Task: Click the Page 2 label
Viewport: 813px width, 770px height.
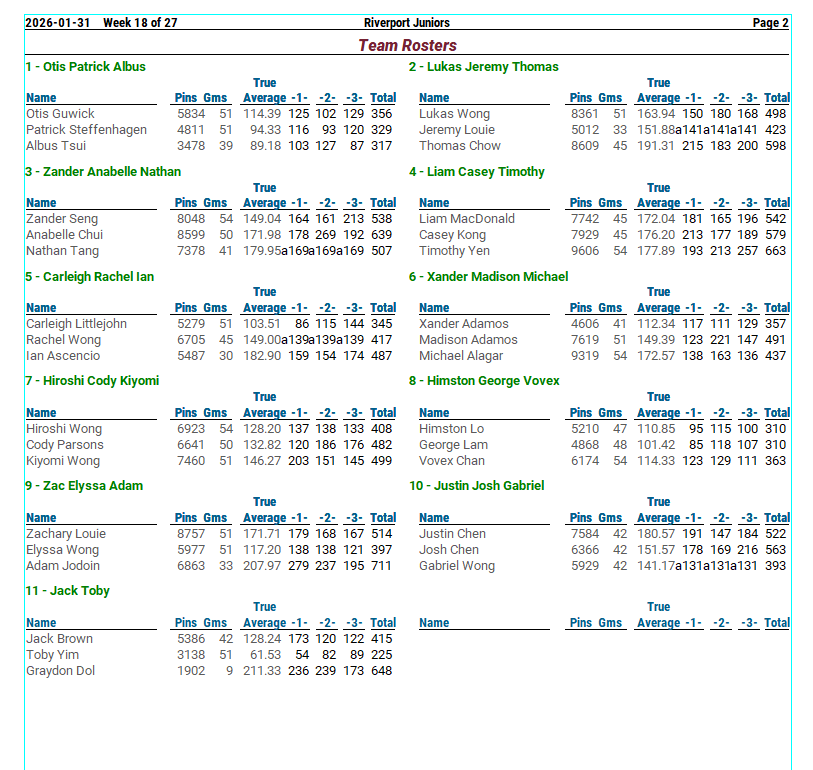Action: [x=770, y=23]
